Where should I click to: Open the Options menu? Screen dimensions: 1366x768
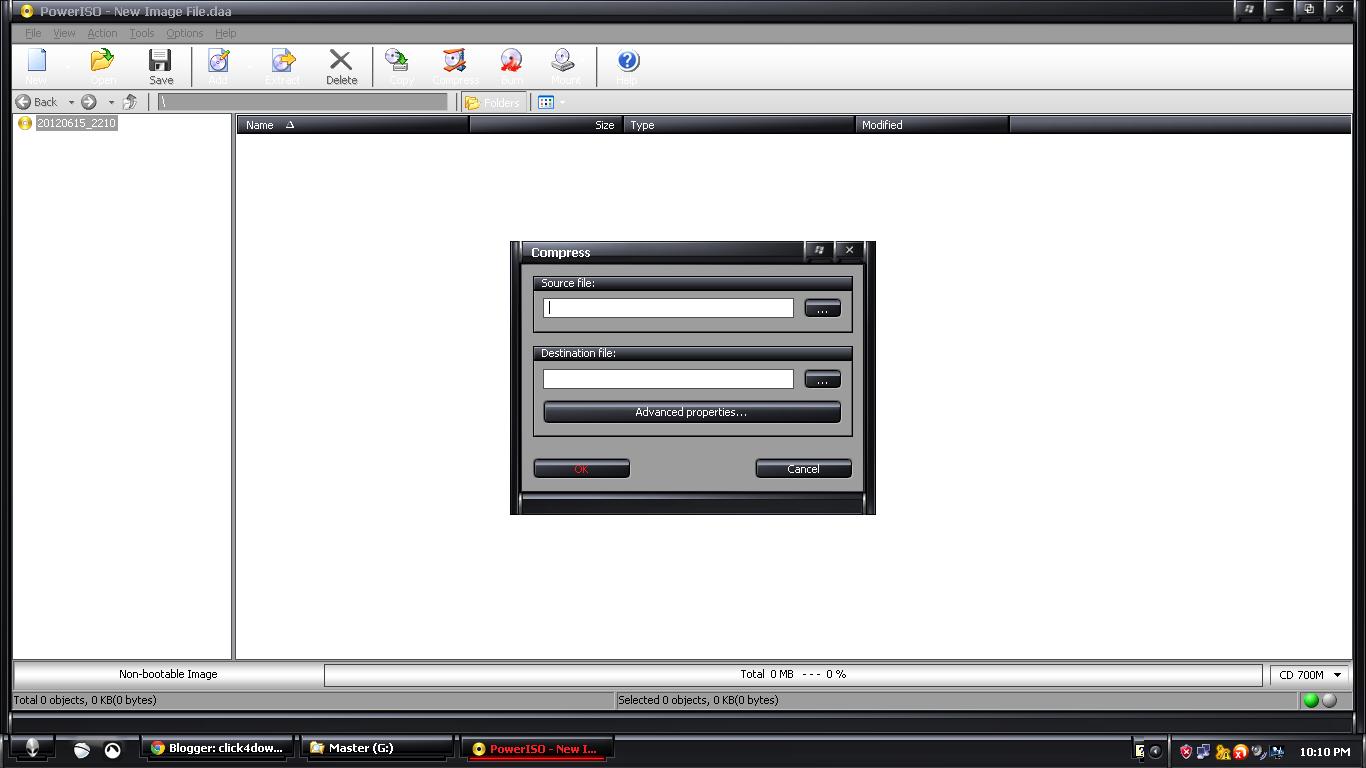coord(185,33)
